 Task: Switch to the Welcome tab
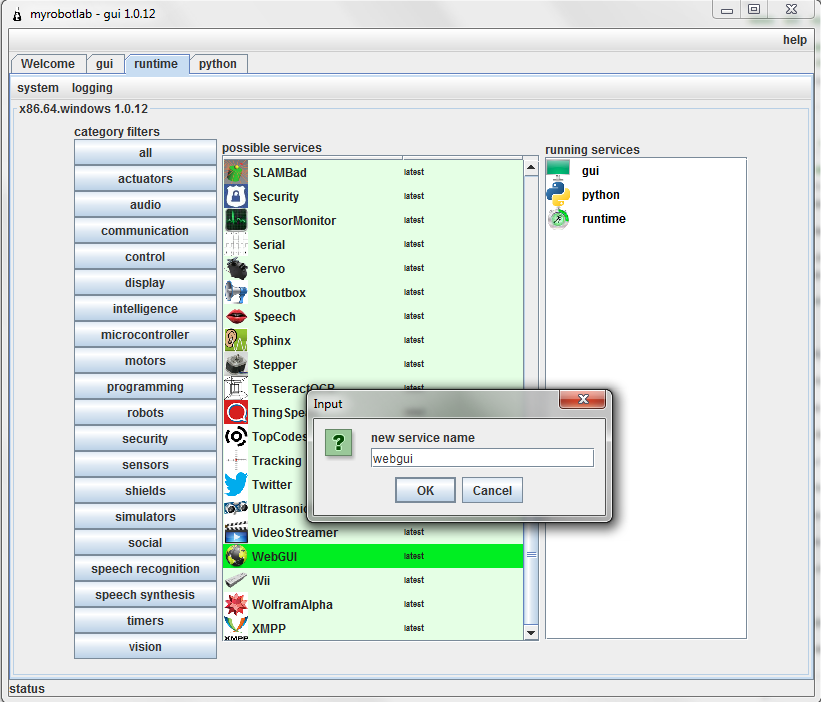pos(48,64)
